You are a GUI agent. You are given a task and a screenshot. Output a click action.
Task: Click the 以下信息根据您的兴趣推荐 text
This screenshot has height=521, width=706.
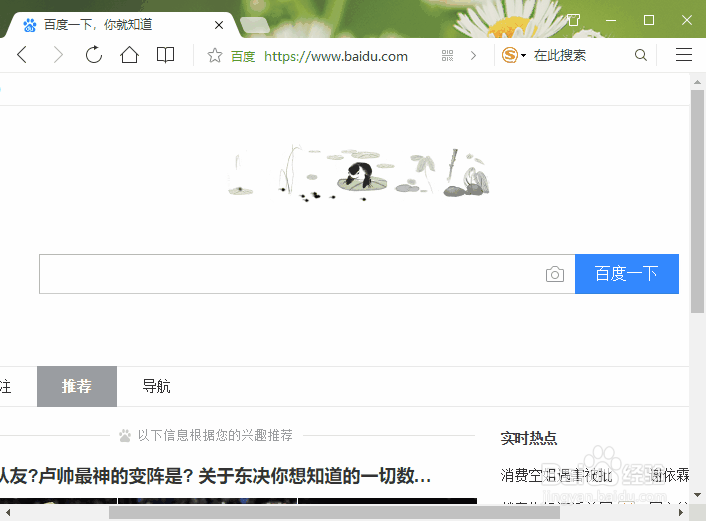215,435
